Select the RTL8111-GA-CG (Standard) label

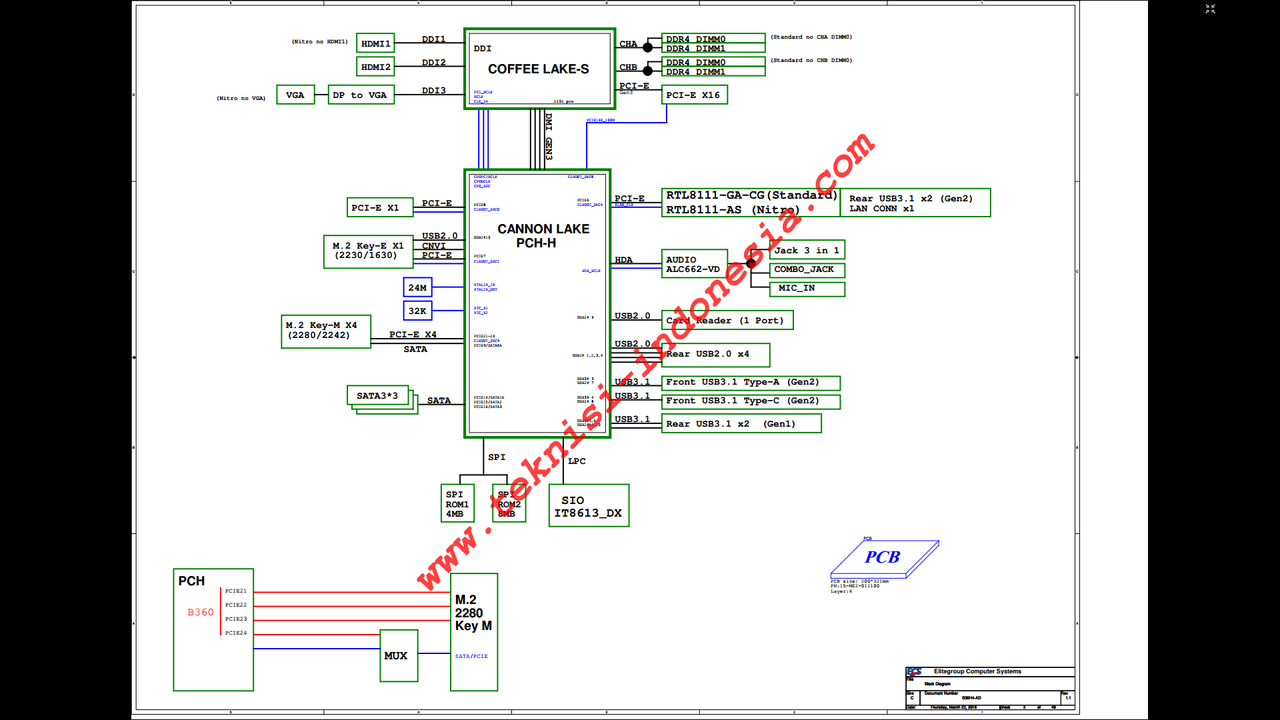pos(752,196)
